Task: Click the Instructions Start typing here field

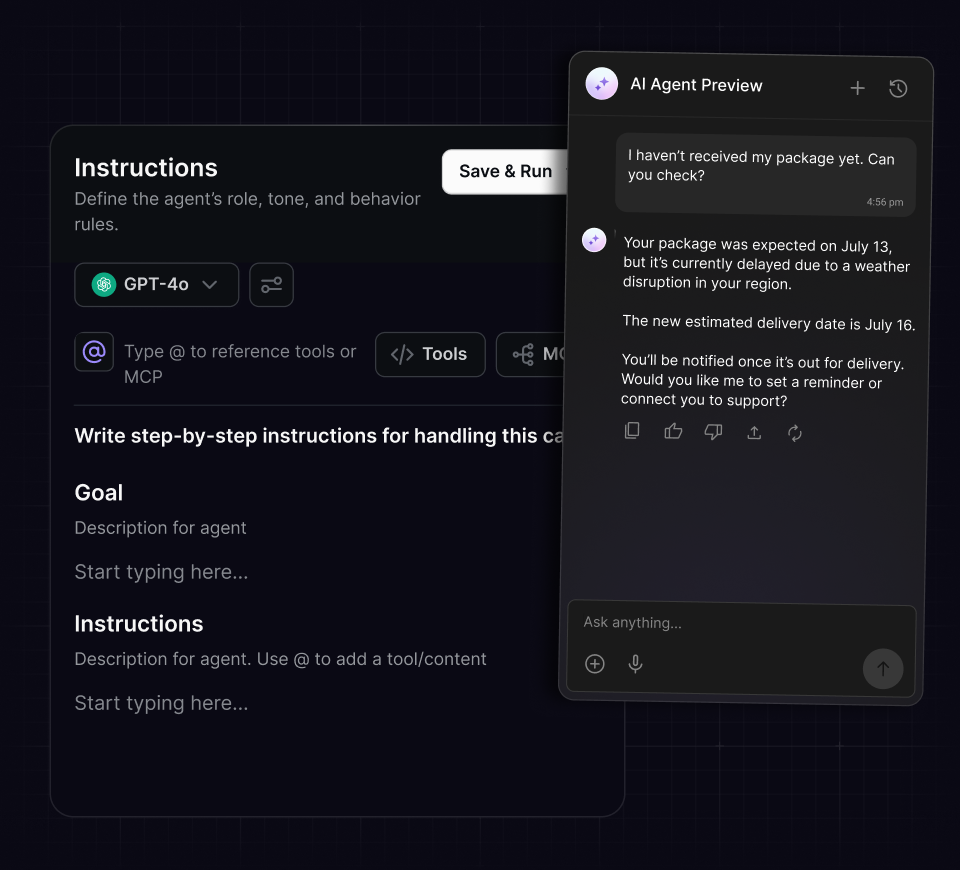Action: click(161, 703)
